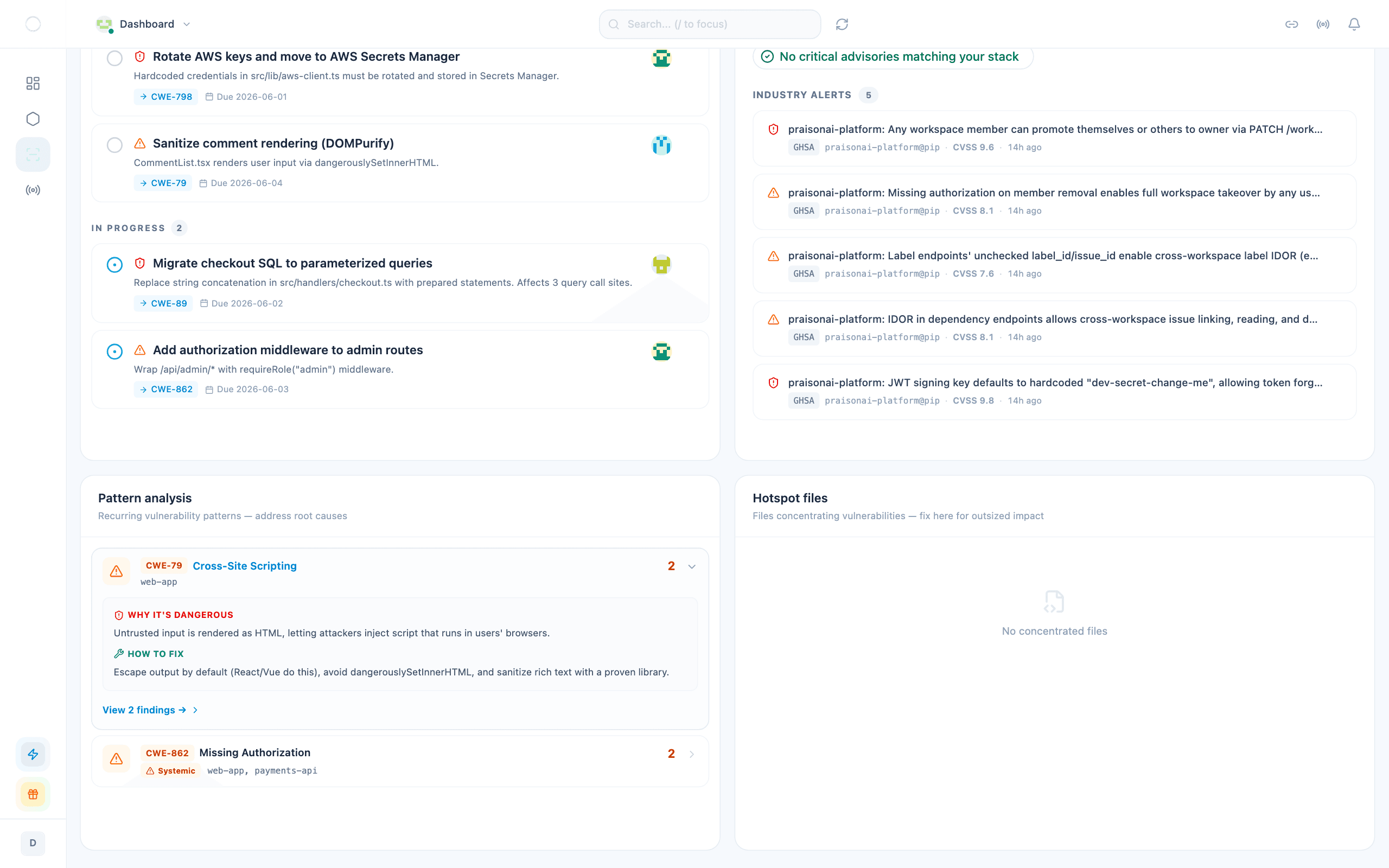Click the critical shield icon on Rotate AWS keys
The width and height of the screenshot is (1389, 868).
pyautogui.click(x=139, y=56)
